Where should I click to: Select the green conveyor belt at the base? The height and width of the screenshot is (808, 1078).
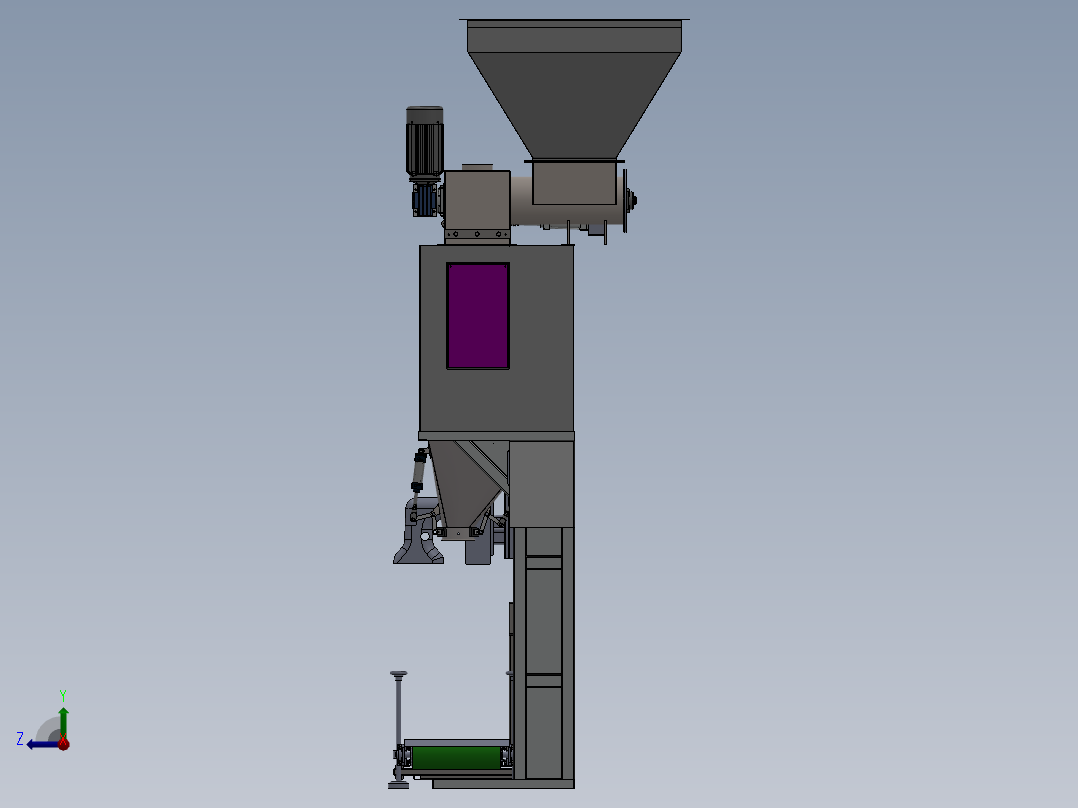(x=456, y=758)
